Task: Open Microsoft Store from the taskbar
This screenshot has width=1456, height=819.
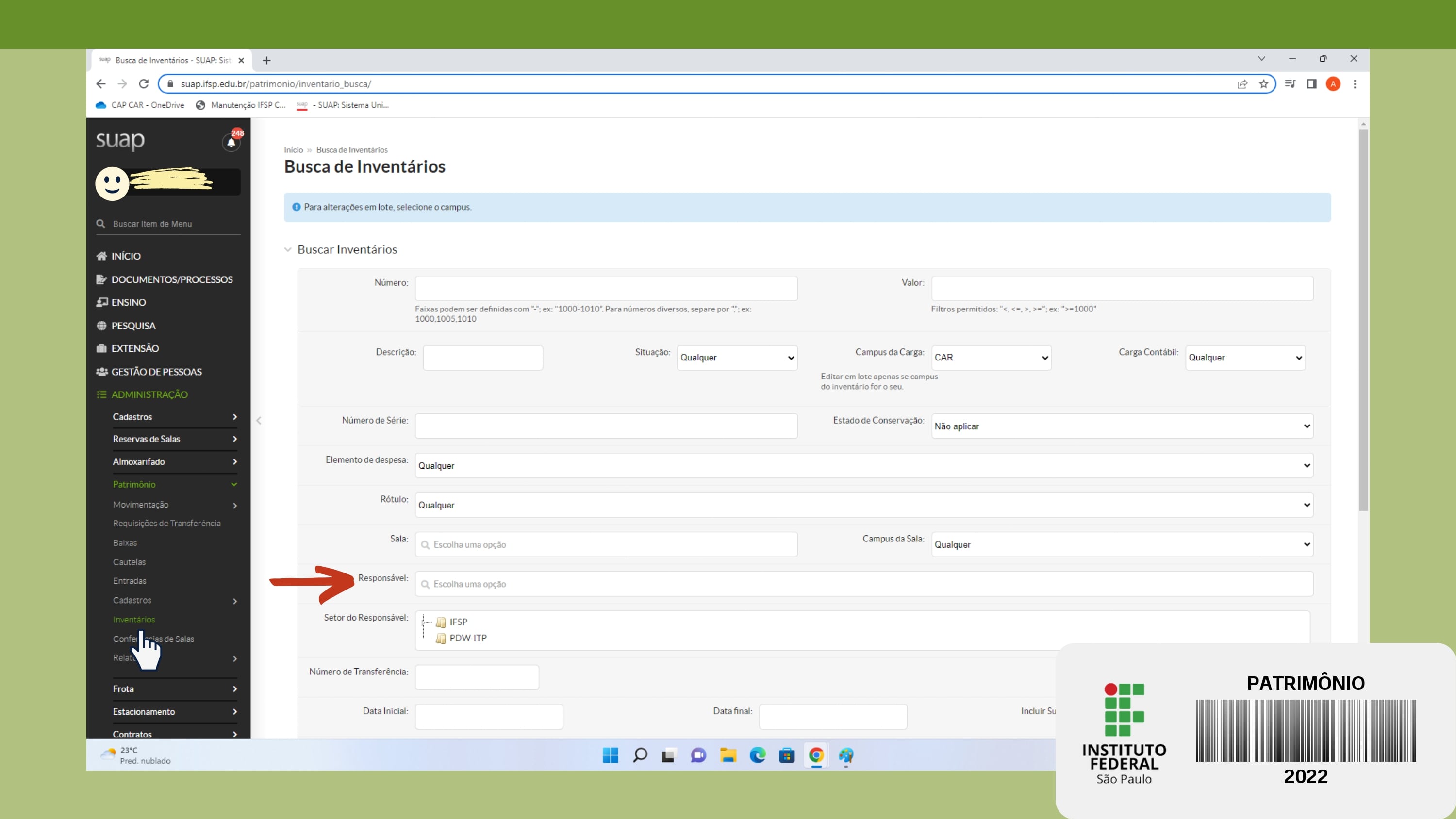Action: click(x=787, y=755)
